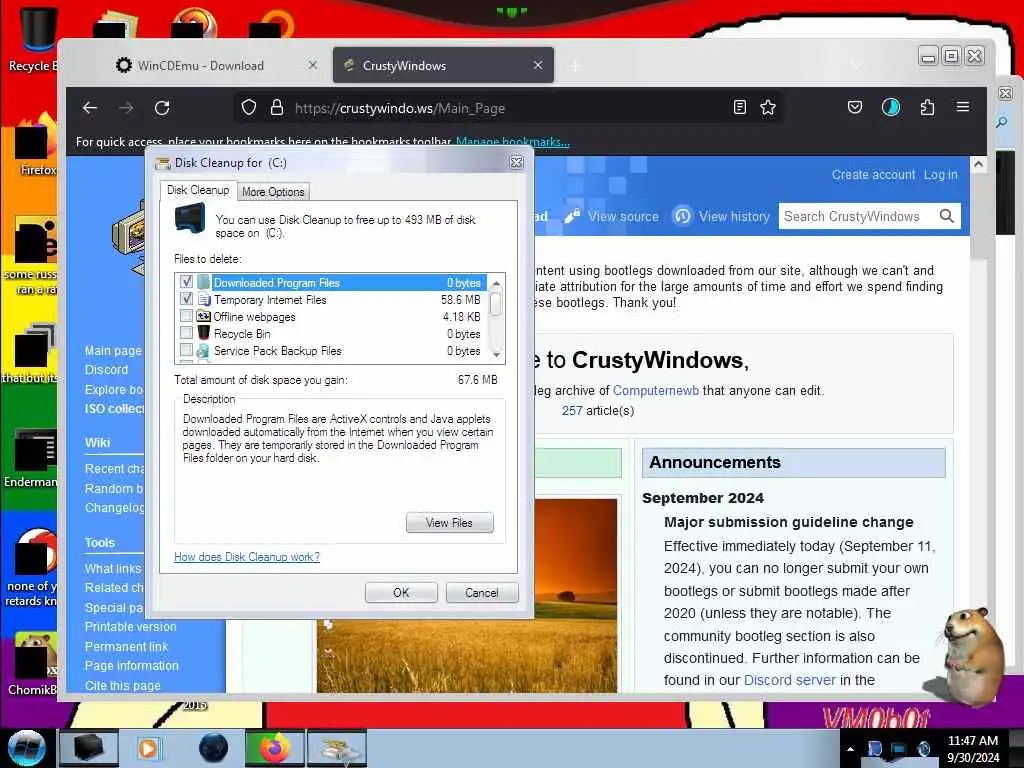Click the Firefox address bar URL
The image size is (1024, 768).
pos(400,108)
